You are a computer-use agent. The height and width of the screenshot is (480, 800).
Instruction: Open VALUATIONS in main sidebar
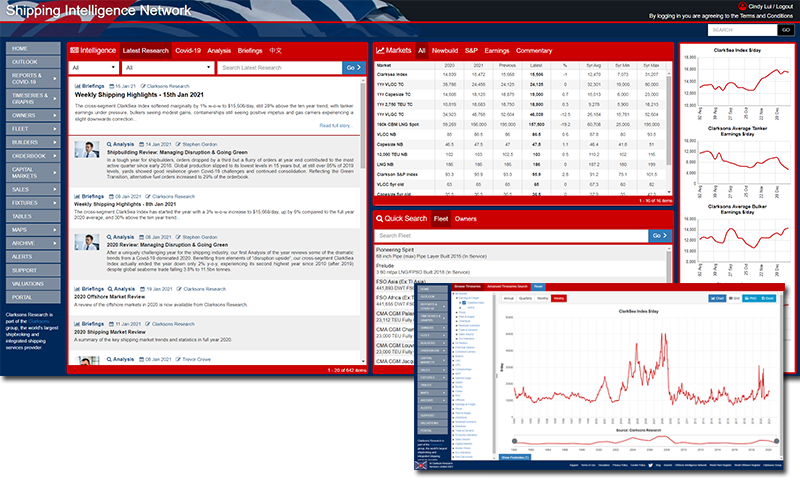pyautogui.click(x=33, y=284)
